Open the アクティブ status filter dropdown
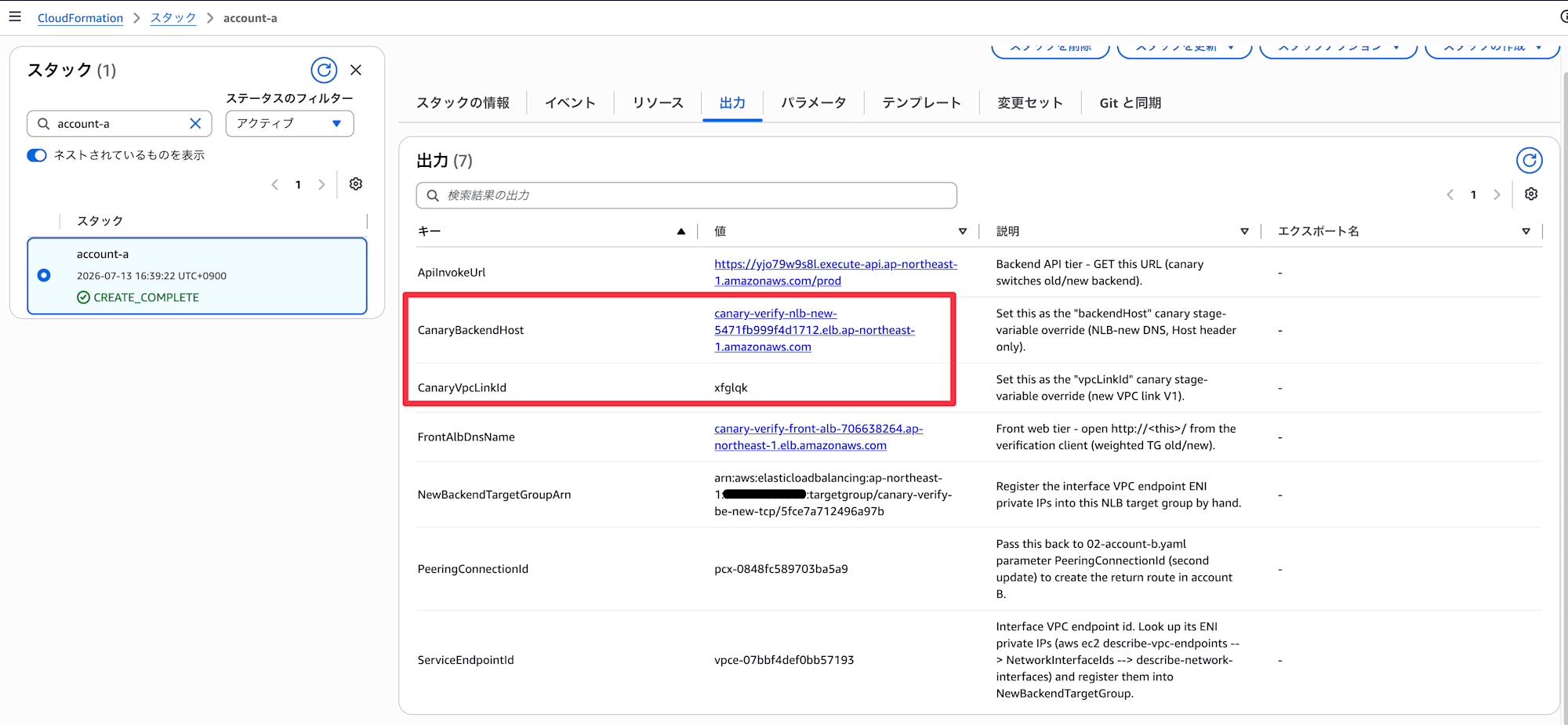Viewport: 1568px width, 725px height. click(x=289, y=123)
